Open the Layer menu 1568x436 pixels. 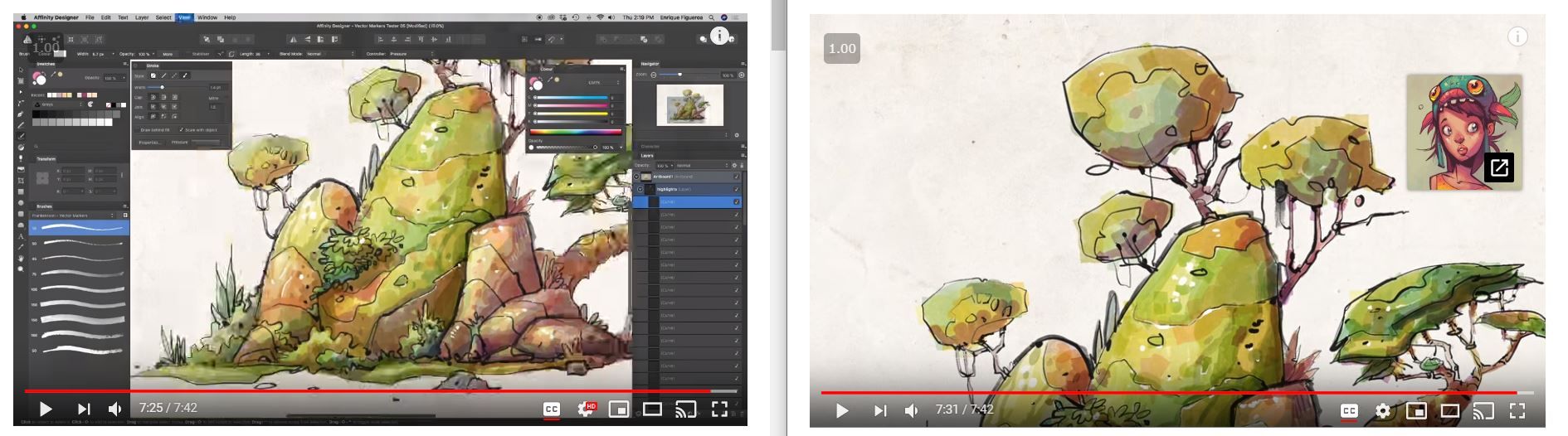pos(142,17)
